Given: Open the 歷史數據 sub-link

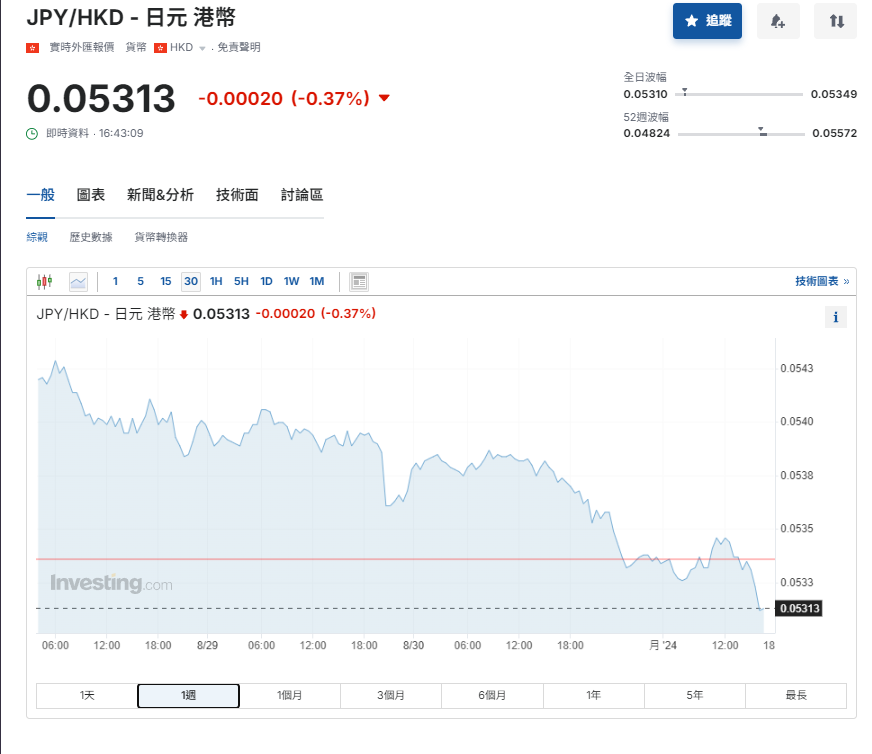Looking at the screenshot, I should coord(91,237).
